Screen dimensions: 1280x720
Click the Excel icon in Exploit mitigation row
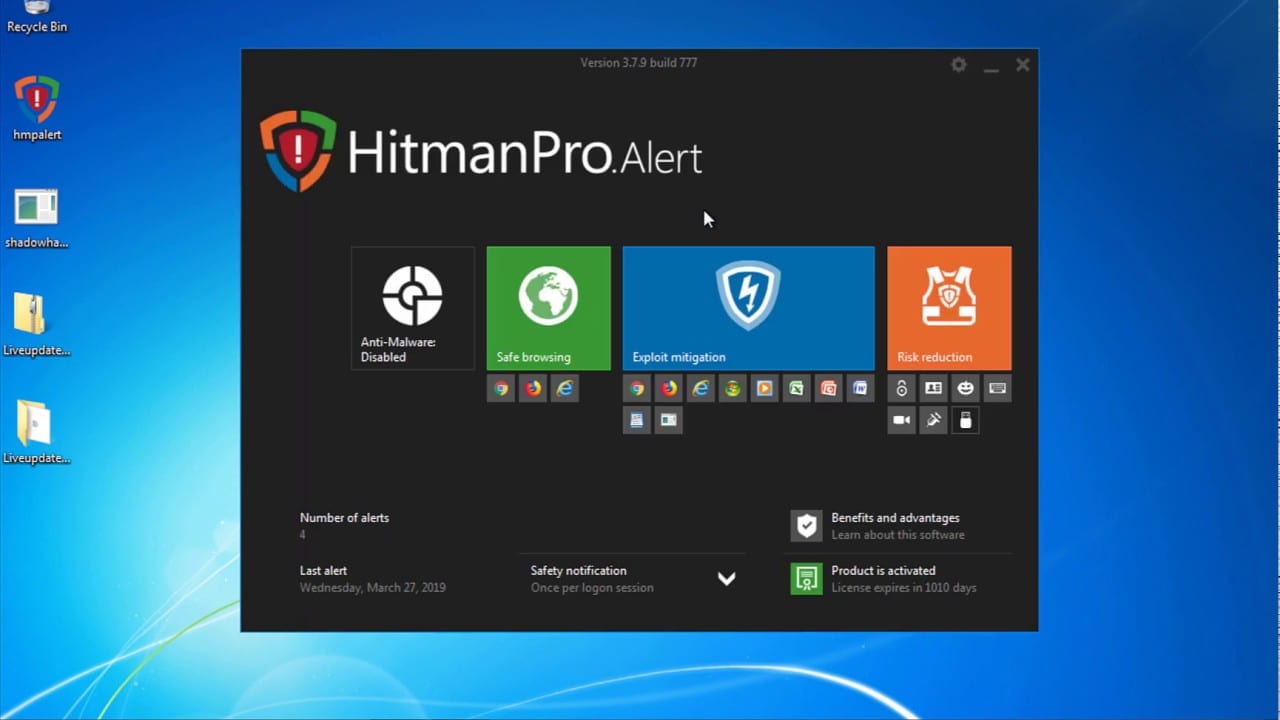click(x=797, y=388)
